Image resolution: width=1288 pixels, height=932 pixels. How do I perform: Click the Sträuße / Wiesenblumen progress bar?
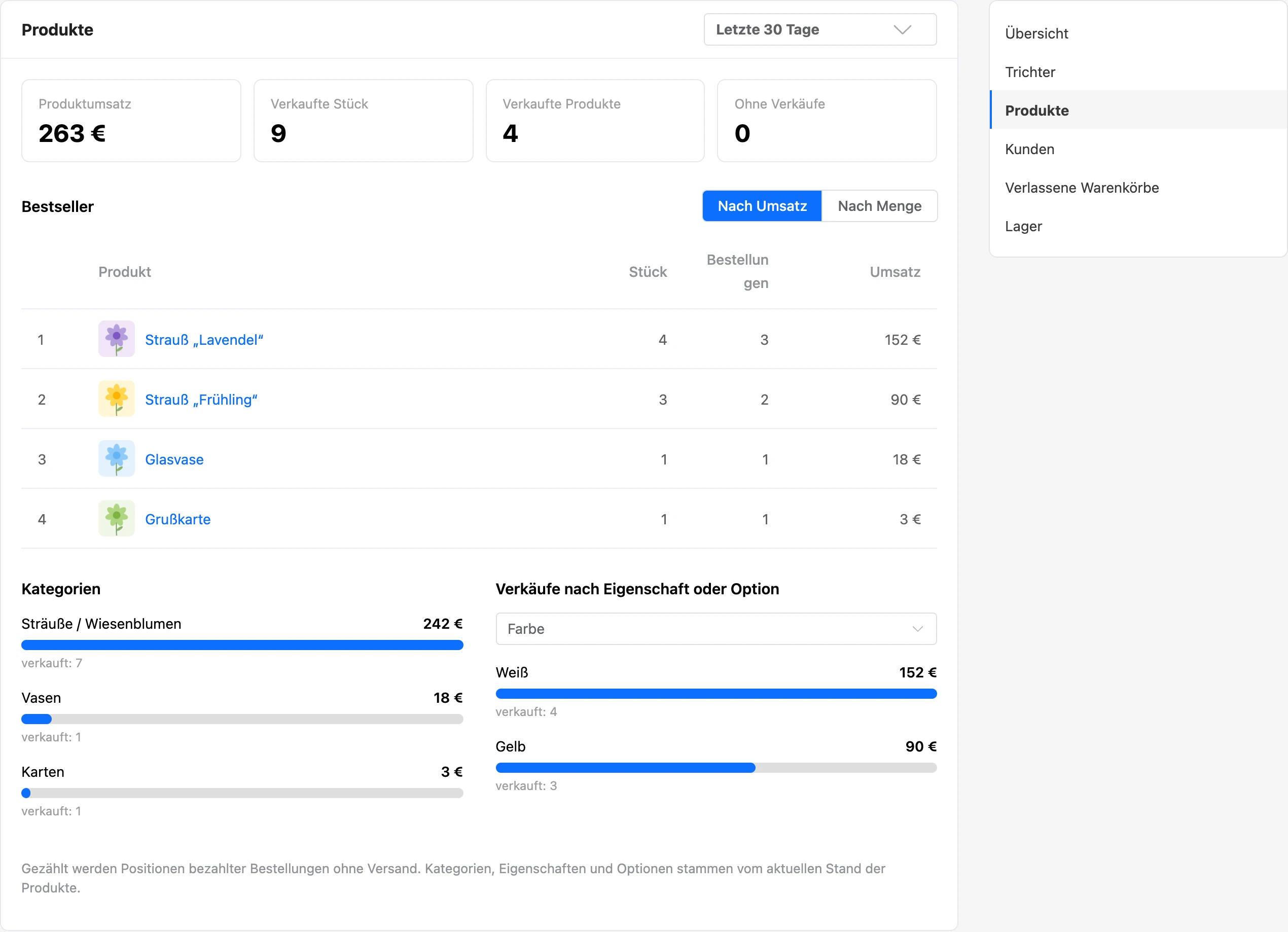click(242, 645)
